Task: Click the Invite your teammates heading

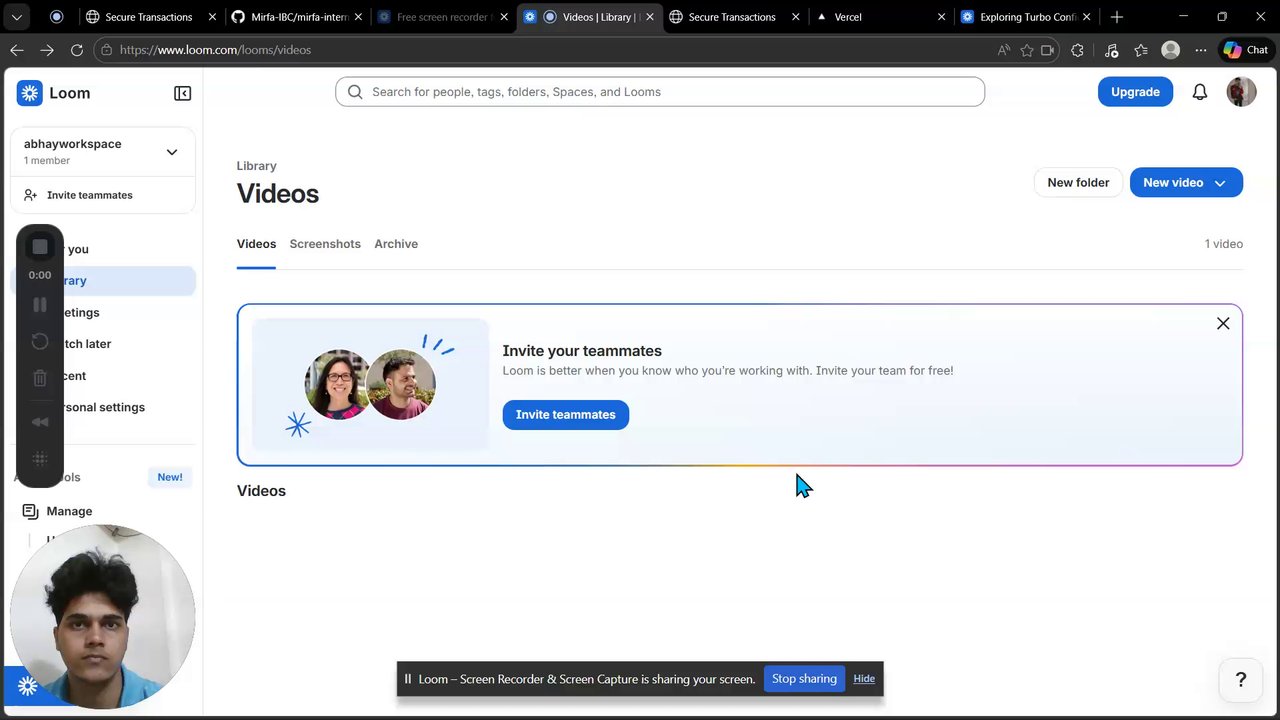Action: (582, 351)
